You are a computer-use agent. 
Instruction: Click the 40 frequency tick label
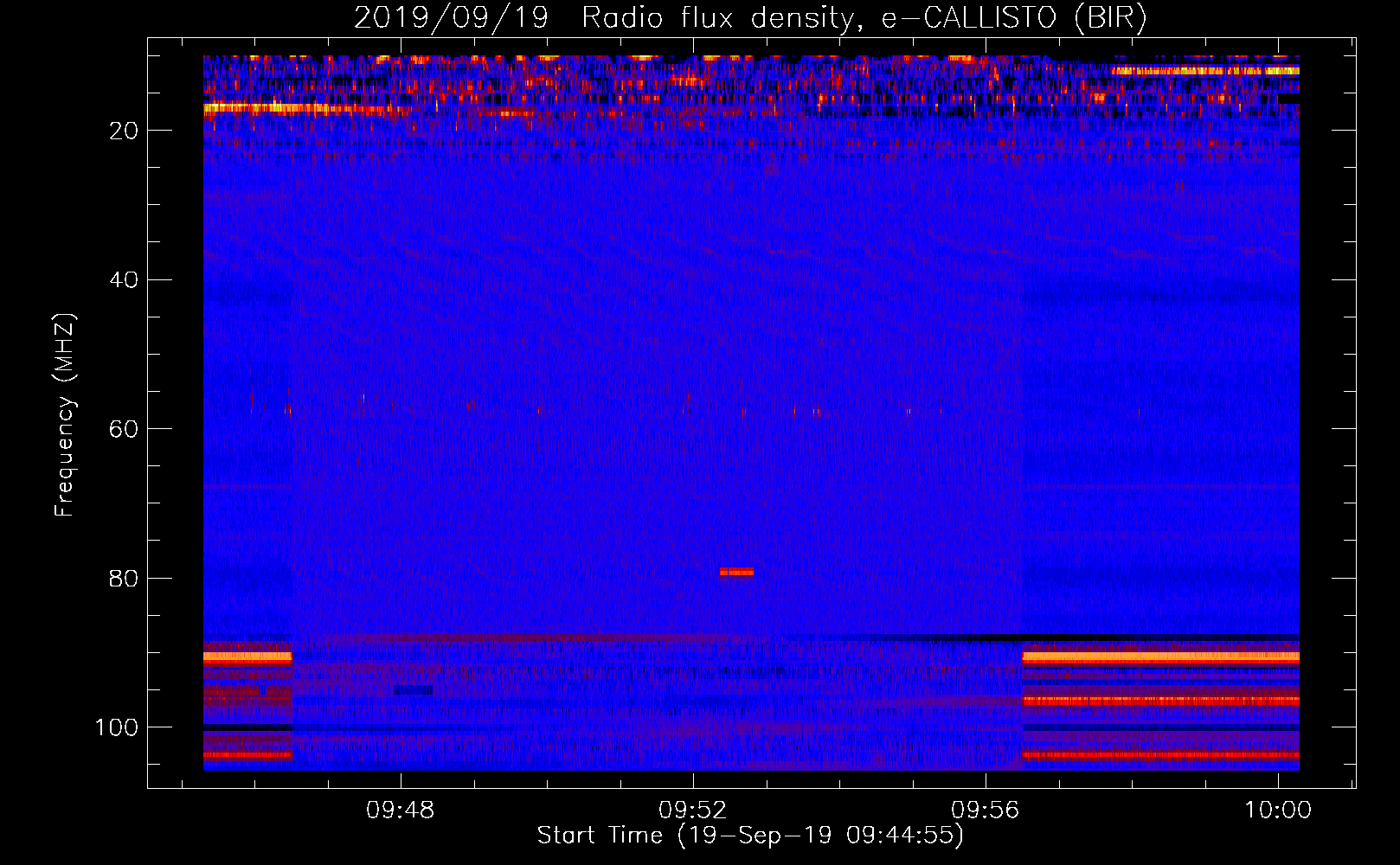click(x=125, y=280)
